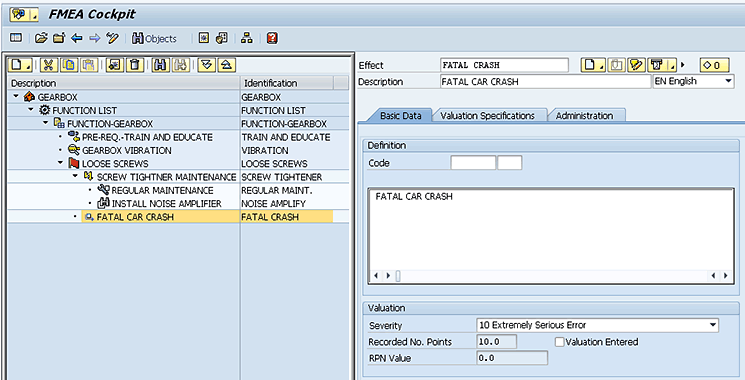Switch to the Basic Data tab

point(401,115)
